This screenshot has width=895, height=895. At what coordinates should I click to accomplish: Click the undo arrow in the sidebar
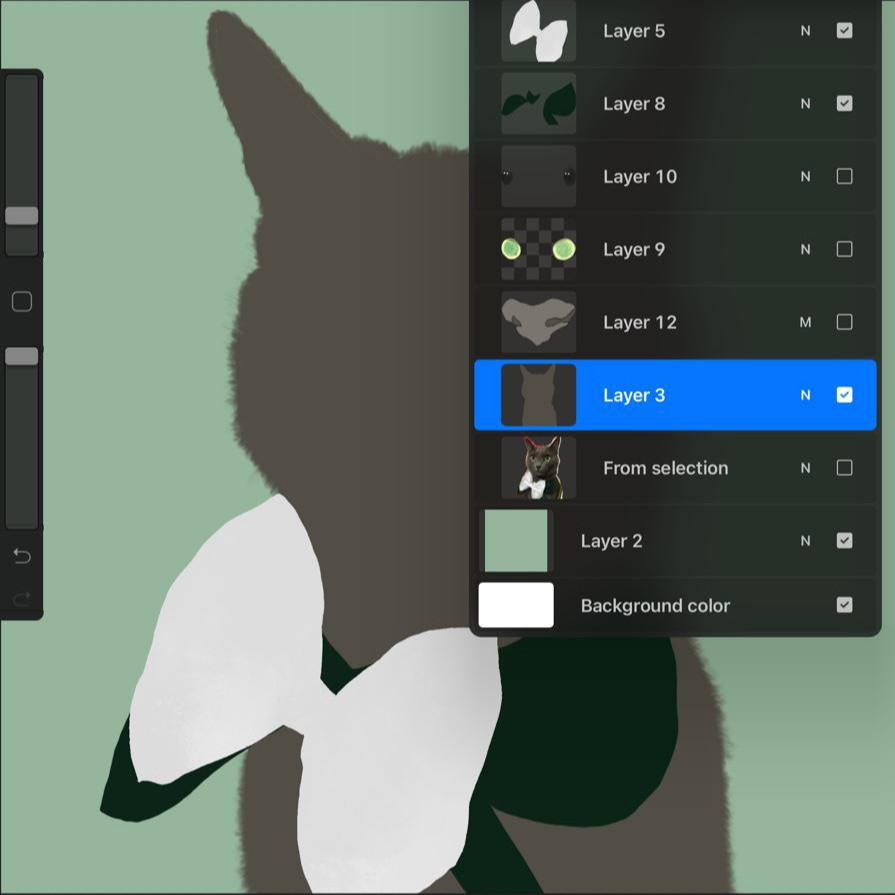(x=22, y=555)
